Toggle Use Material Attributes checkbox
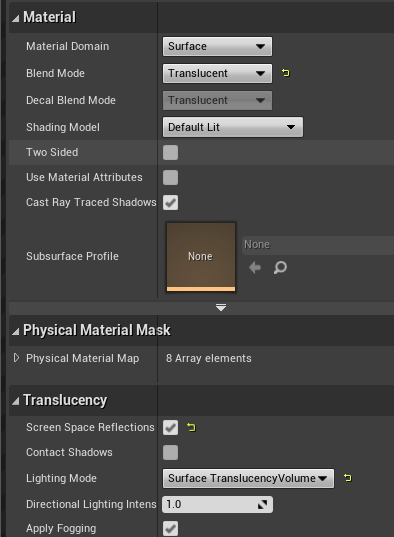 [x=170, y=177]
